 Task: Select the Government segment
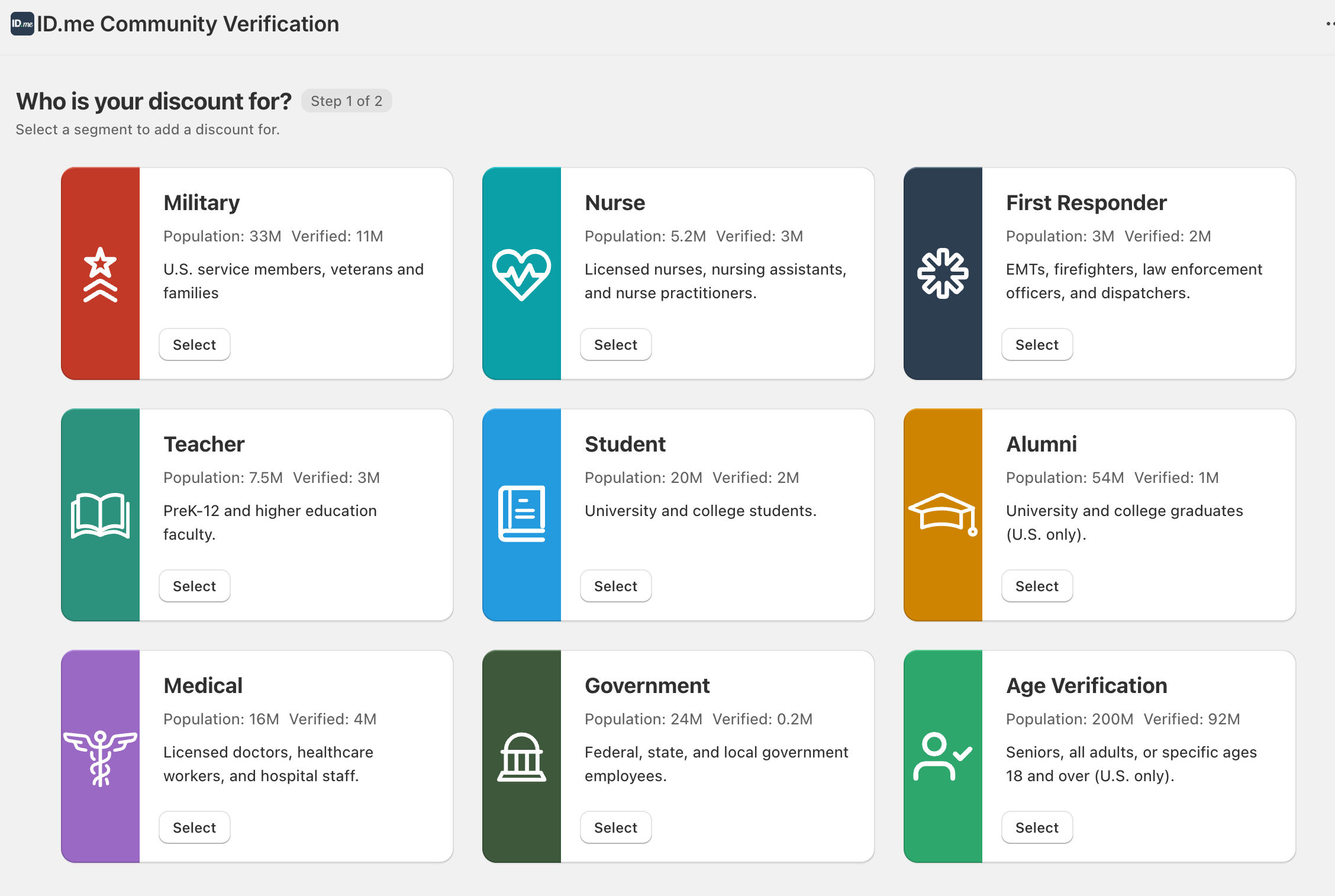click(x=615, y=827)
